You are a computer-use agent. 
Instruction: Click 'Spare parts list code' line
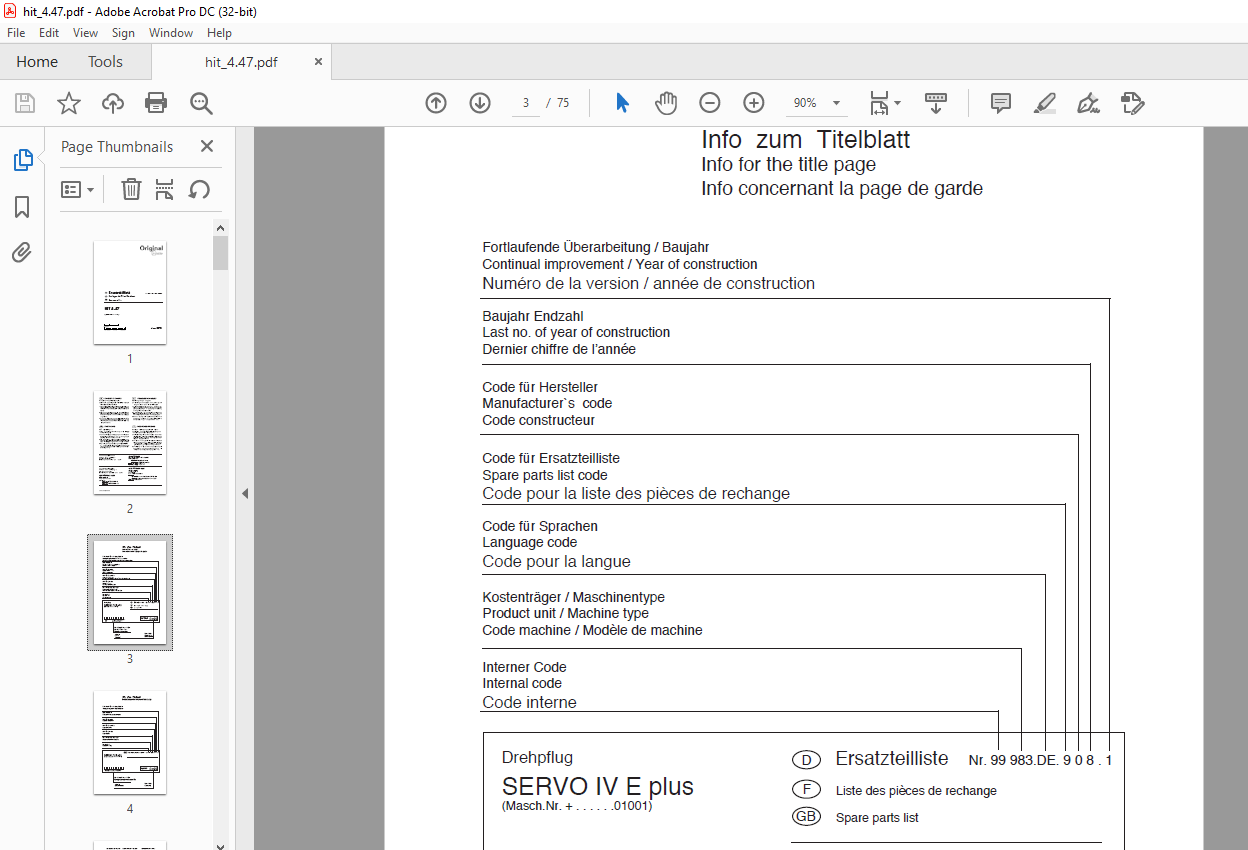click(x=544, y=476)
